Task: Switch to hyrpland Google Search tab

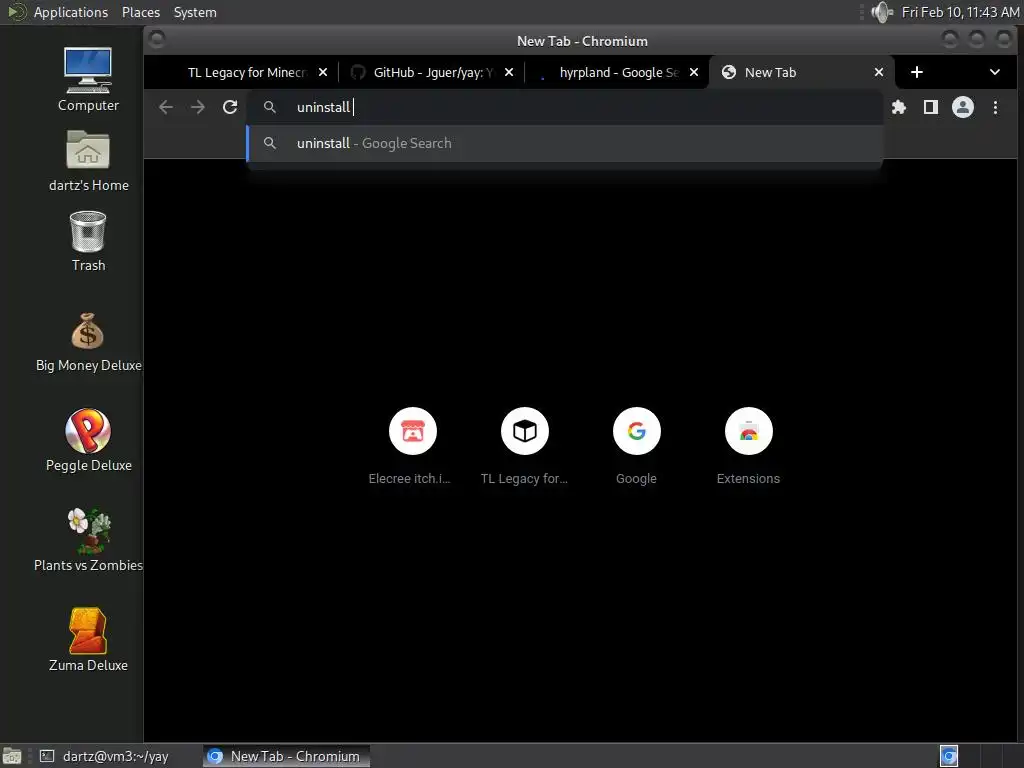Action: point(618,72)
